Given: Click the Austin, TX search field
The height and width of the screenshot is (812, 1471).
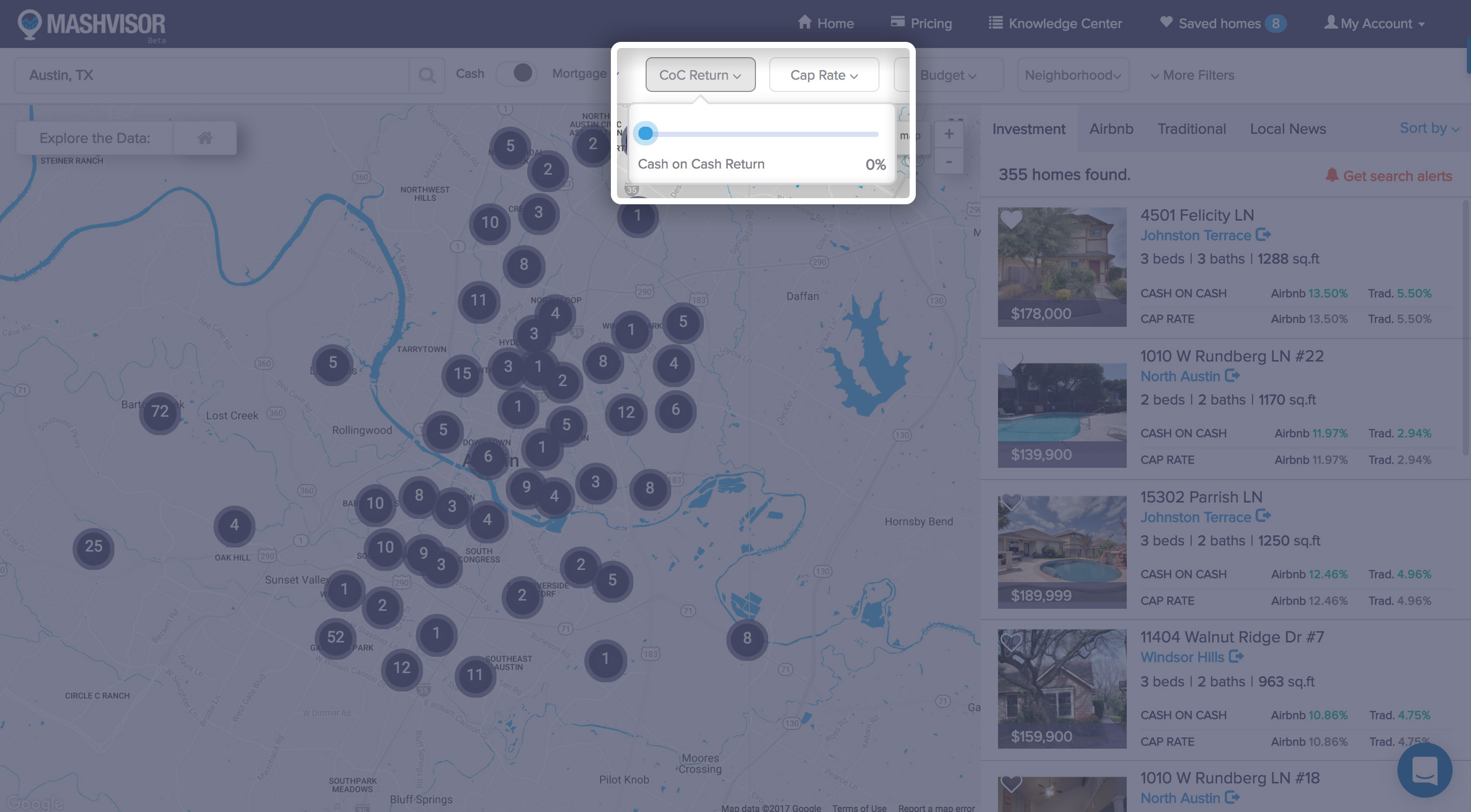Looking at the screenshot, I should click(211, 76).
